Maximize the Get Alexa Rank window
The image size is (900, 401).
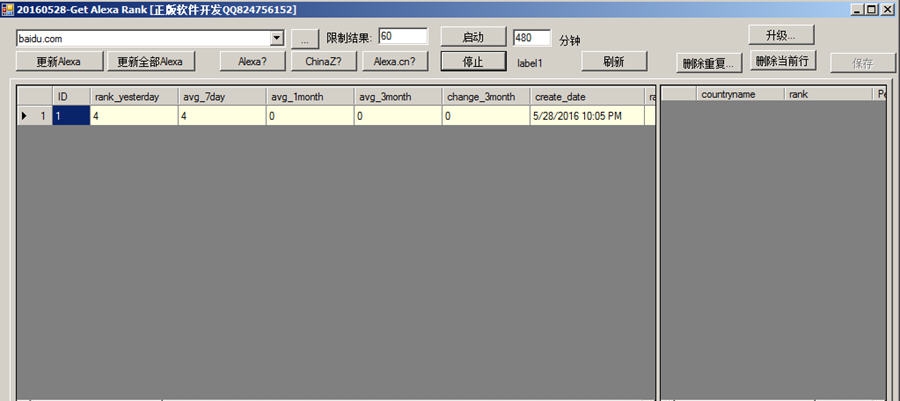tap(872, 10)
